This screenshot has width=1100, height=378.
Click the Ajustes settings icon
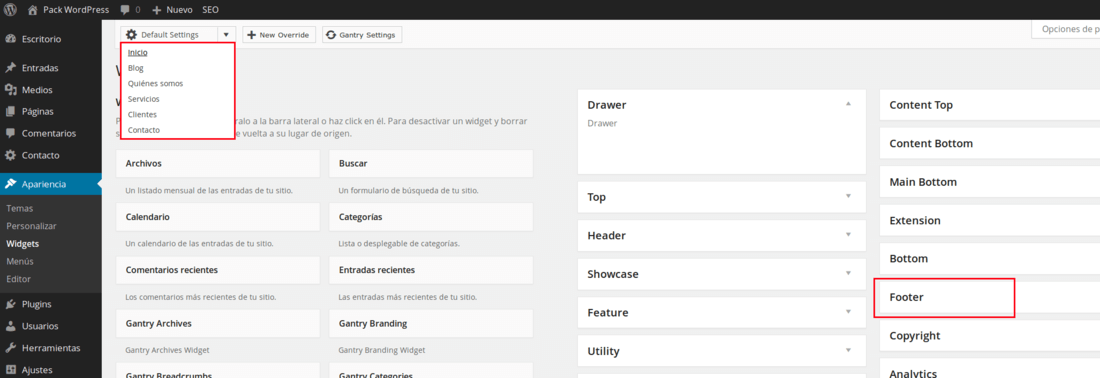11,370
